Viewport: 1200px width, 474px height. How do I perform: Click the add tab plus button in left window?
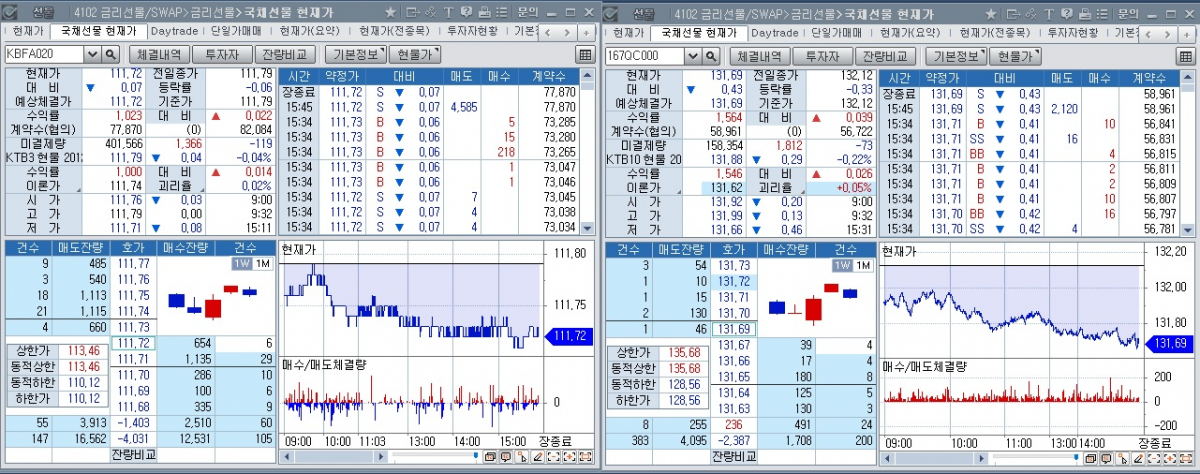click(586, 33)
